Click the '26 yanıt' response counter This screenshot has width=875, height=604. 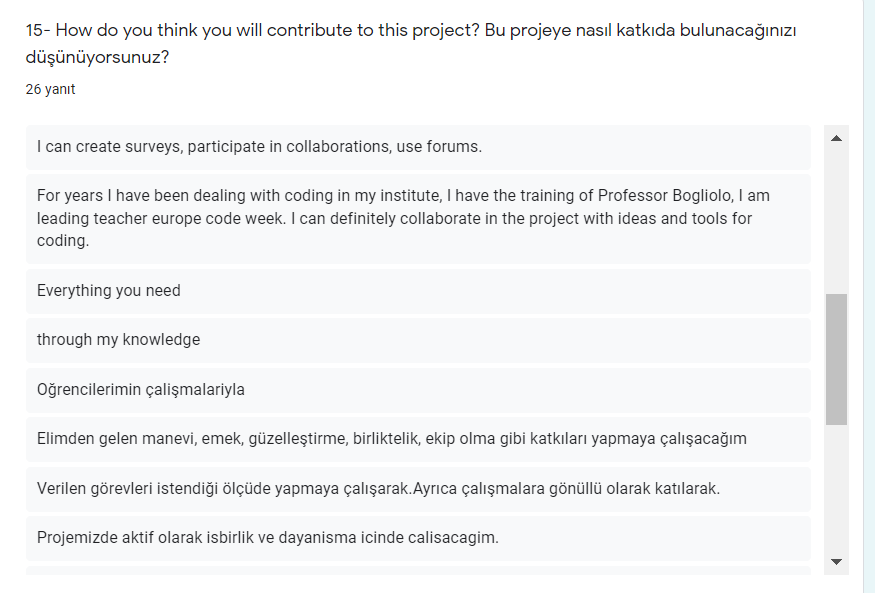point(48,89)
